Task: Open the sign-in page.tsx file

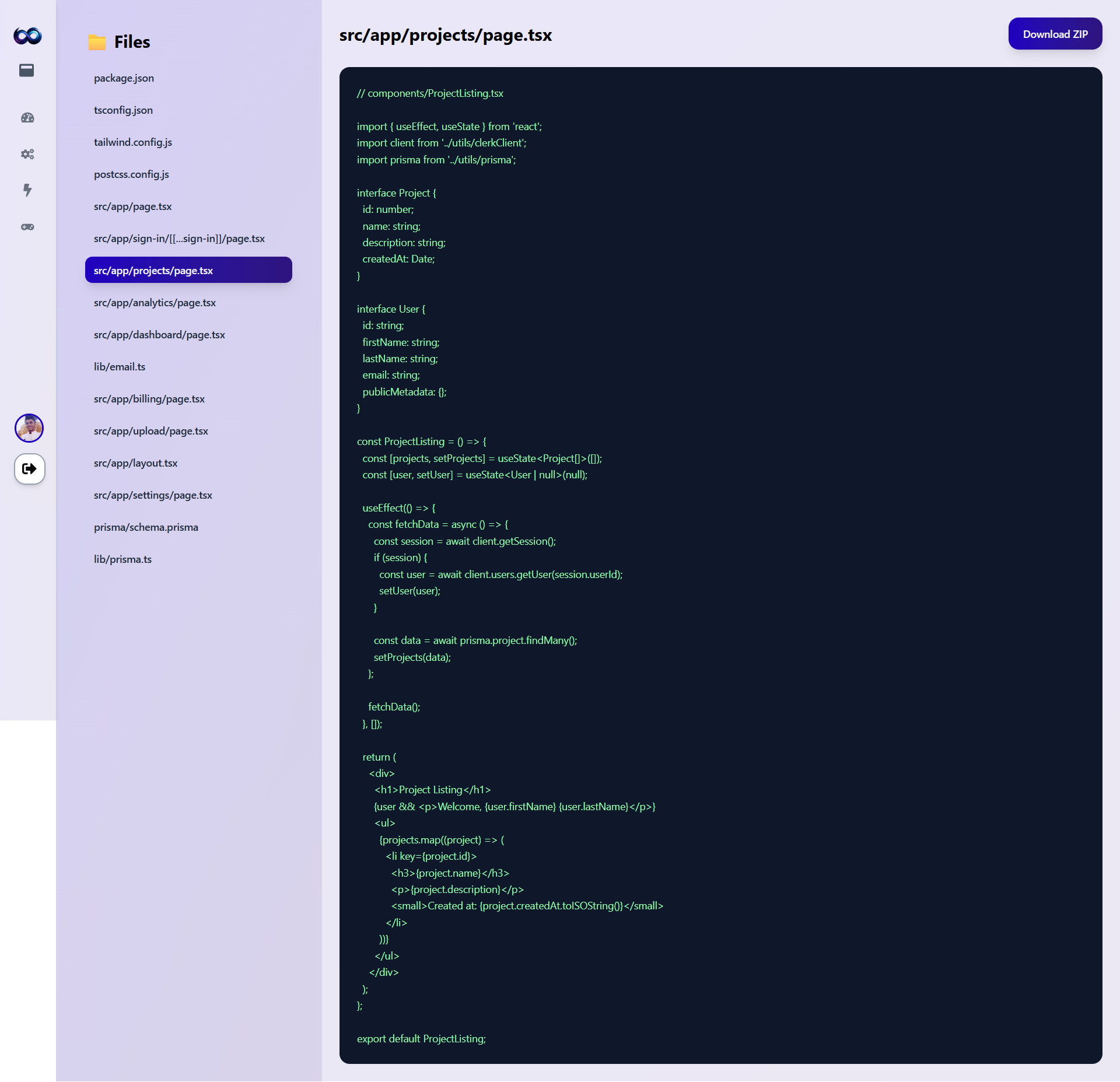Action: [179, 239]
